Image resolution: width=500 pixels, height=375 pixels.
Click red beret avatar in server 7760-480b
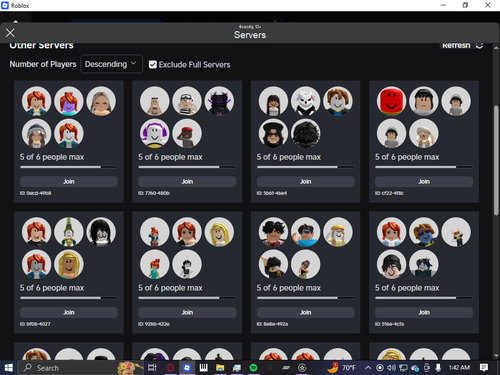pos(187,133)
